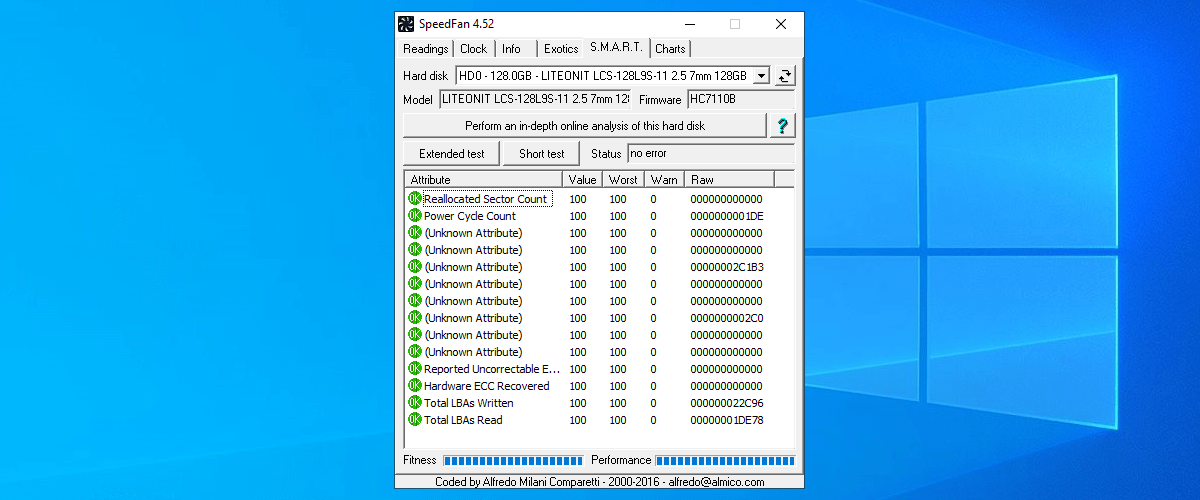Refresh the hard disk list with arrows icon
Screen dimensions: 1200x500
(x=785, y=76)
